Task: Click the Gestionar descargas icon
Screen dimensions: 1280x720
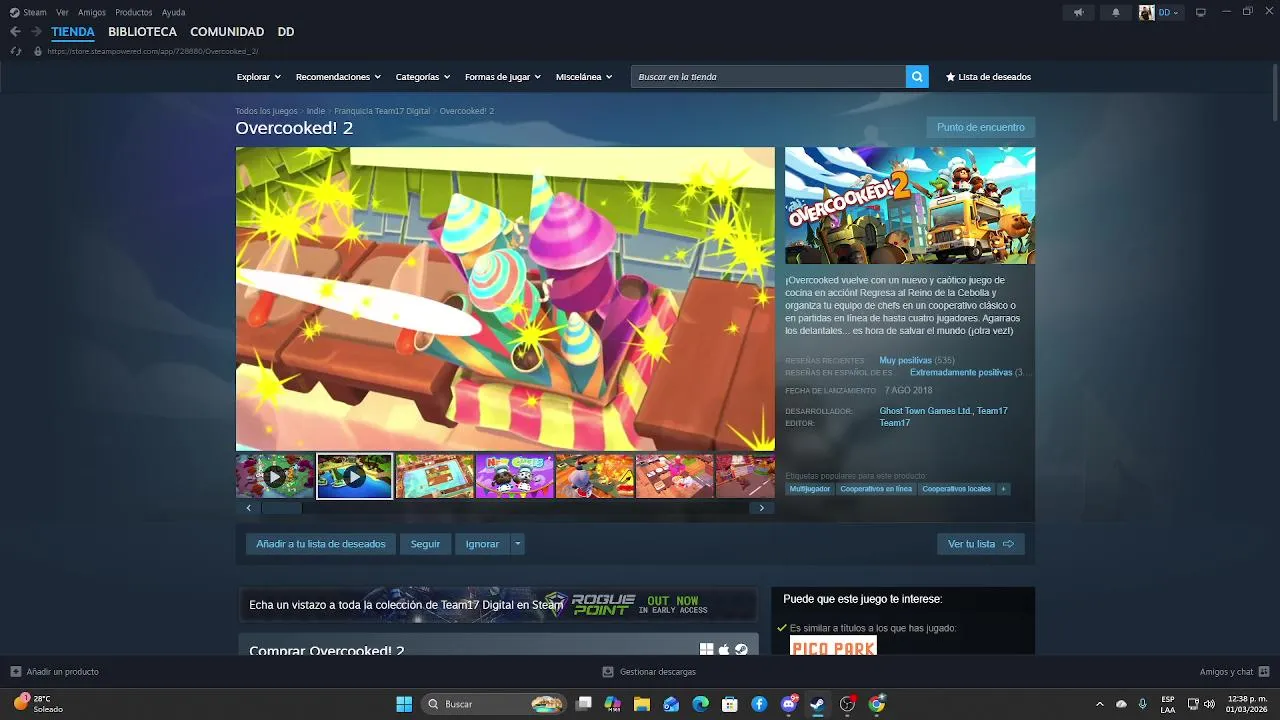Action: point(608,672)
